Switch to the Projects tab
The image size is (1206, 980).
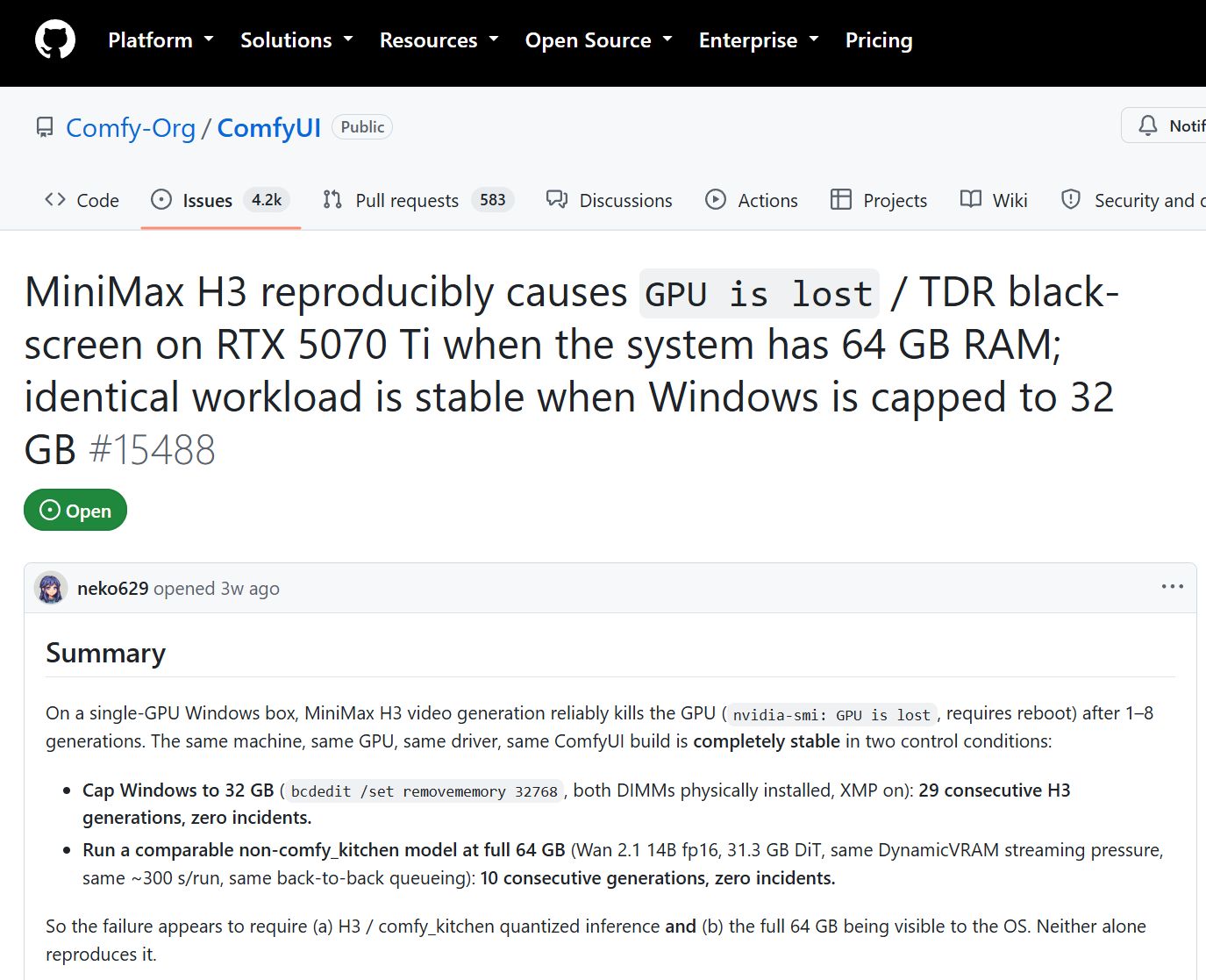[x=879, y=200]
